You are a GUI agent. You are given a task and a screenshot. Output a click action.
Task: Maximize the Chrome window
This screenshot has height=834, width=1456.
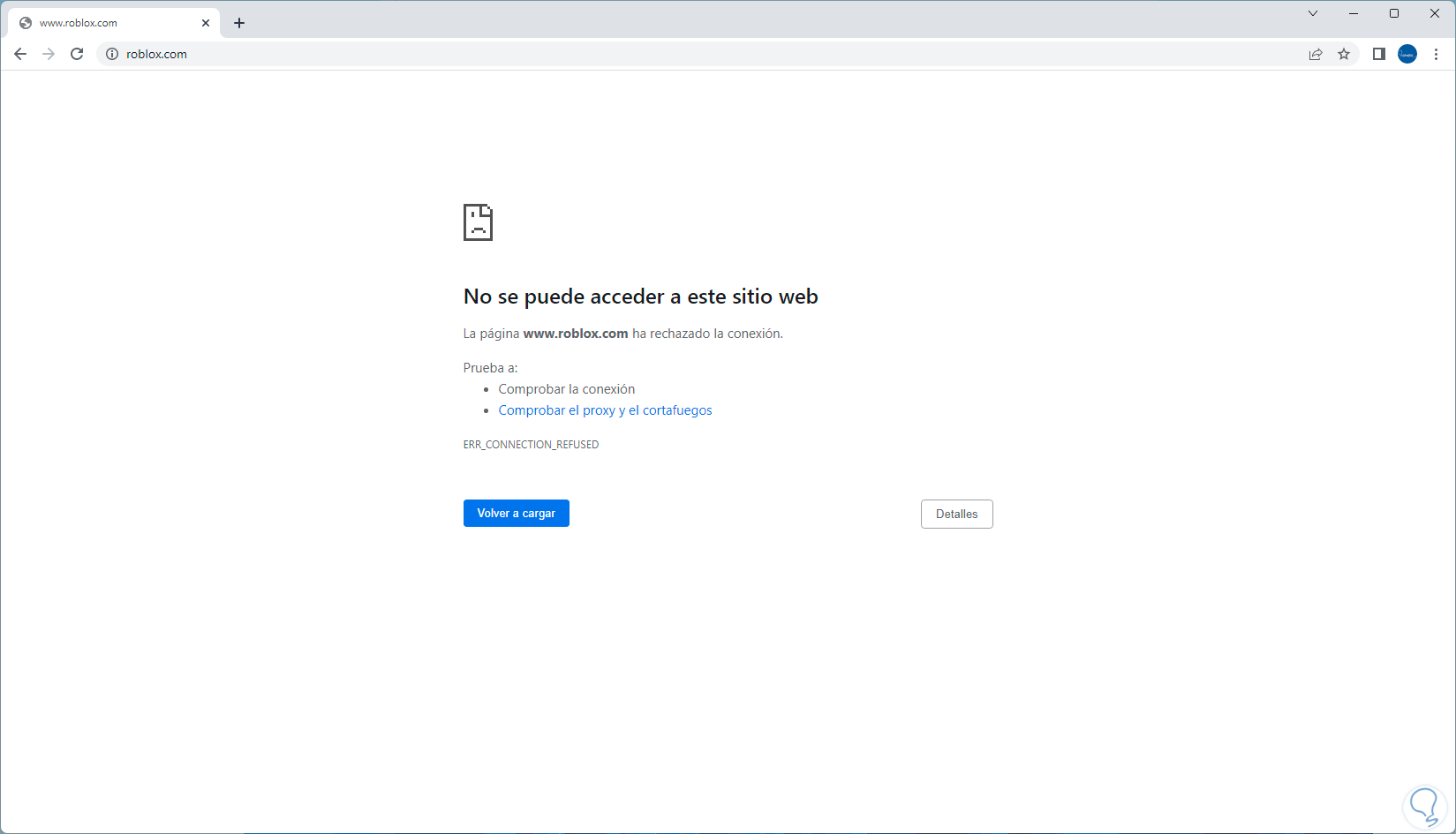1394,13
